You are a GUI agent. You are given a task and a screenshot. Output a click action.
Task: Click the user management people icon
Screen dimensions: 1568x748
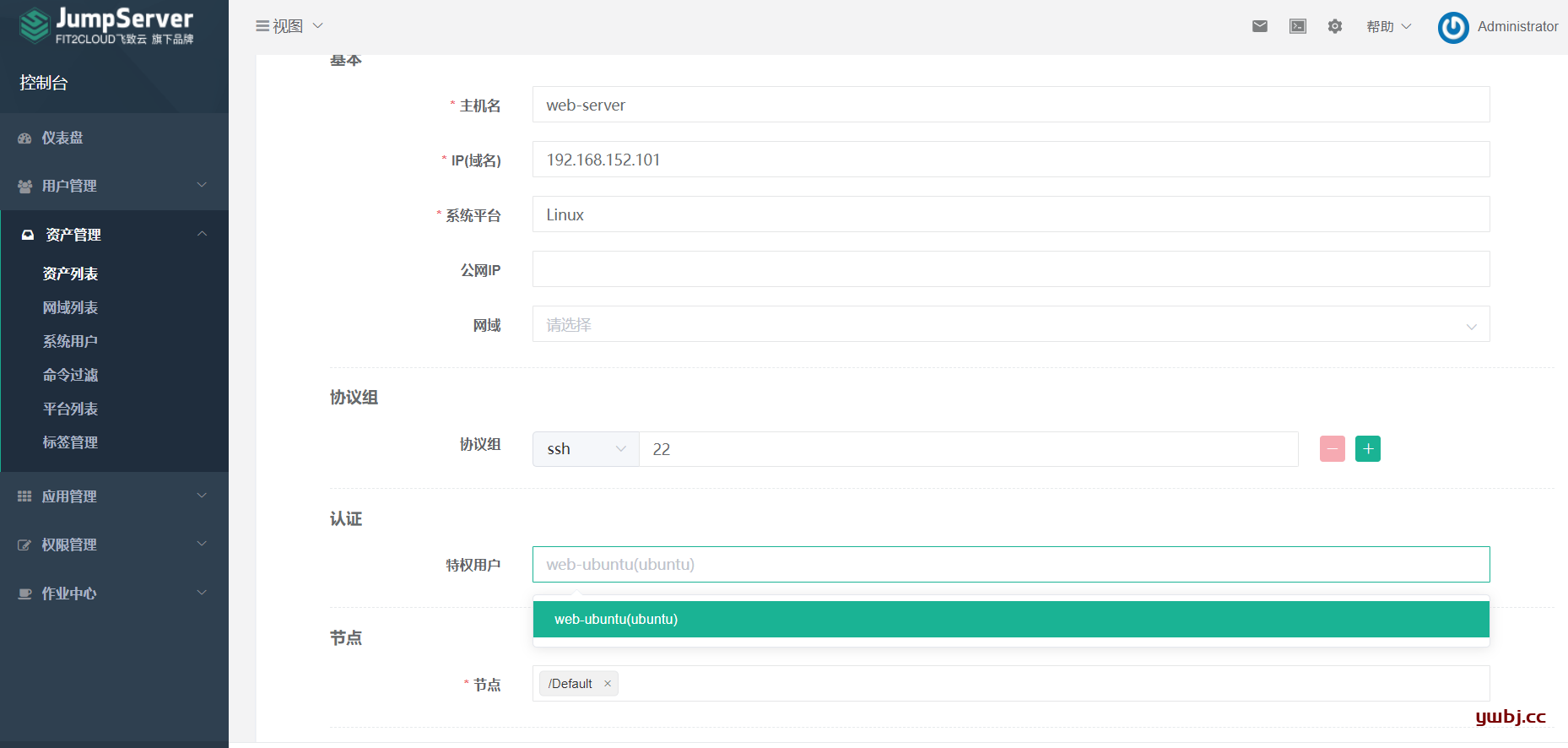click(x=24, y=186)
